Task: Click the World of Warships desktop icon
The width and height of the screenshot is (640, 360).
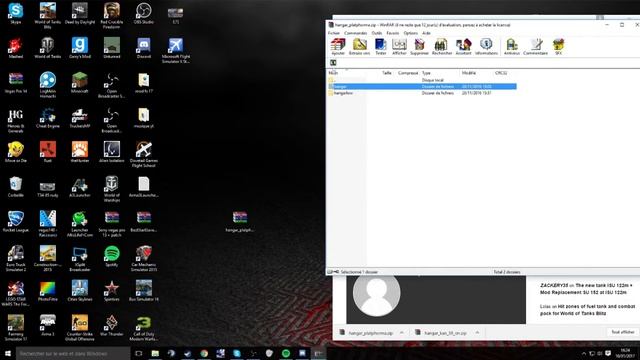Action: 111,189
